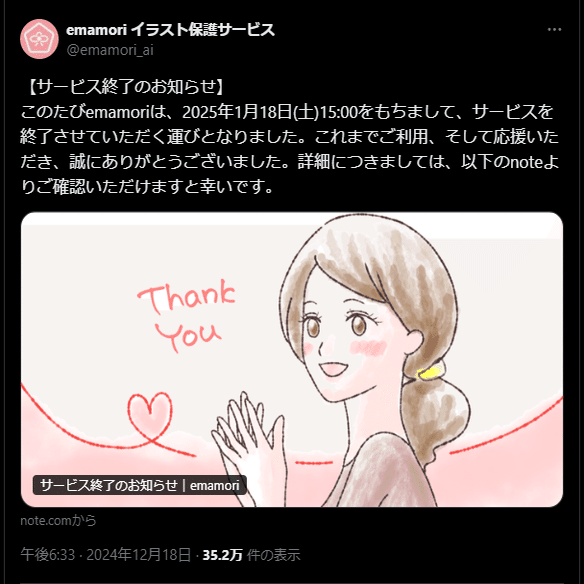Open the 午後6:33 post timestamp
The image size is (584, 584).
48,555
